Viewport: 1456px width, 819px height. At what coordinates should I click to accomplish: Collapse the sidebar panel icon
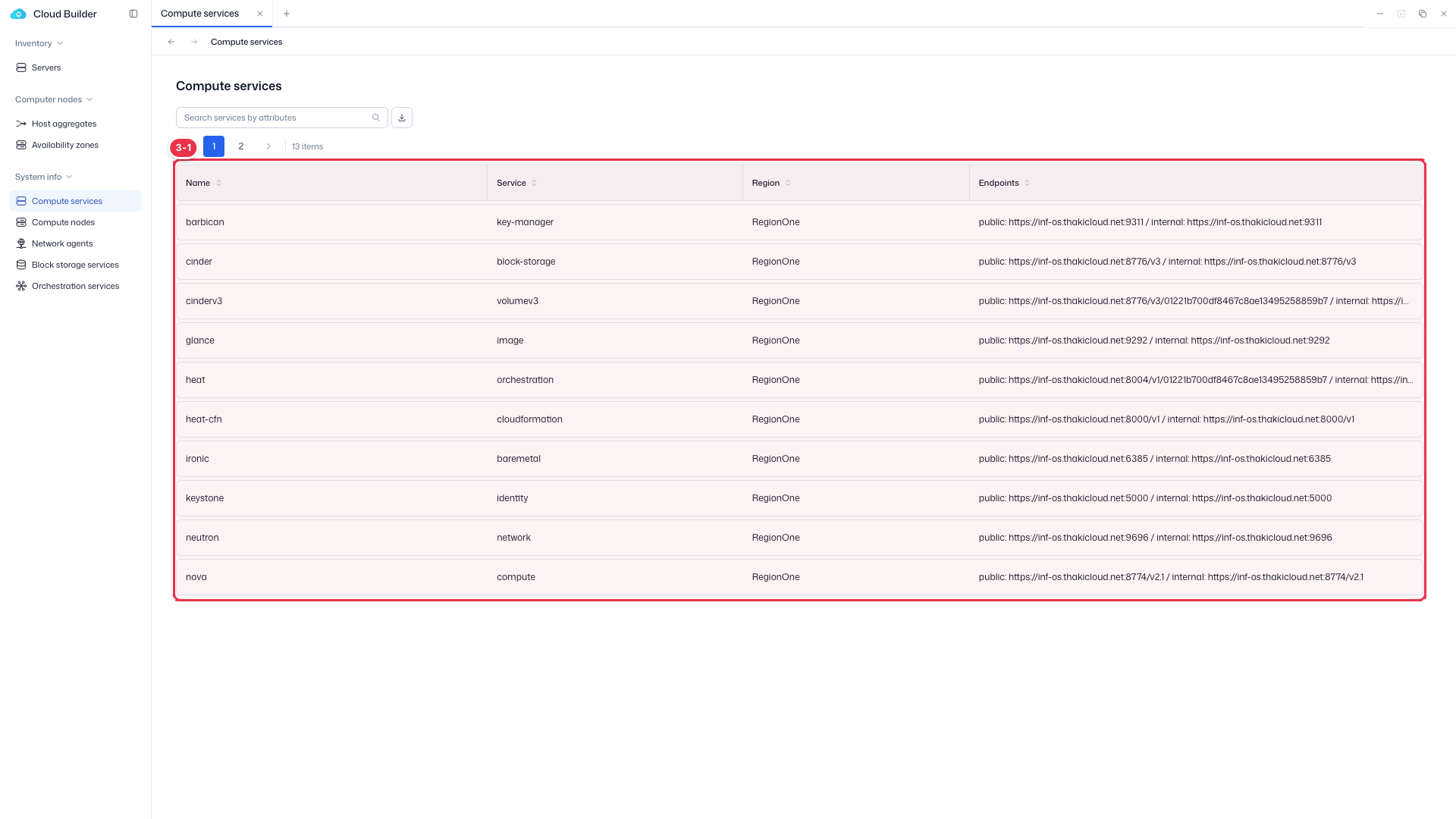133,14
